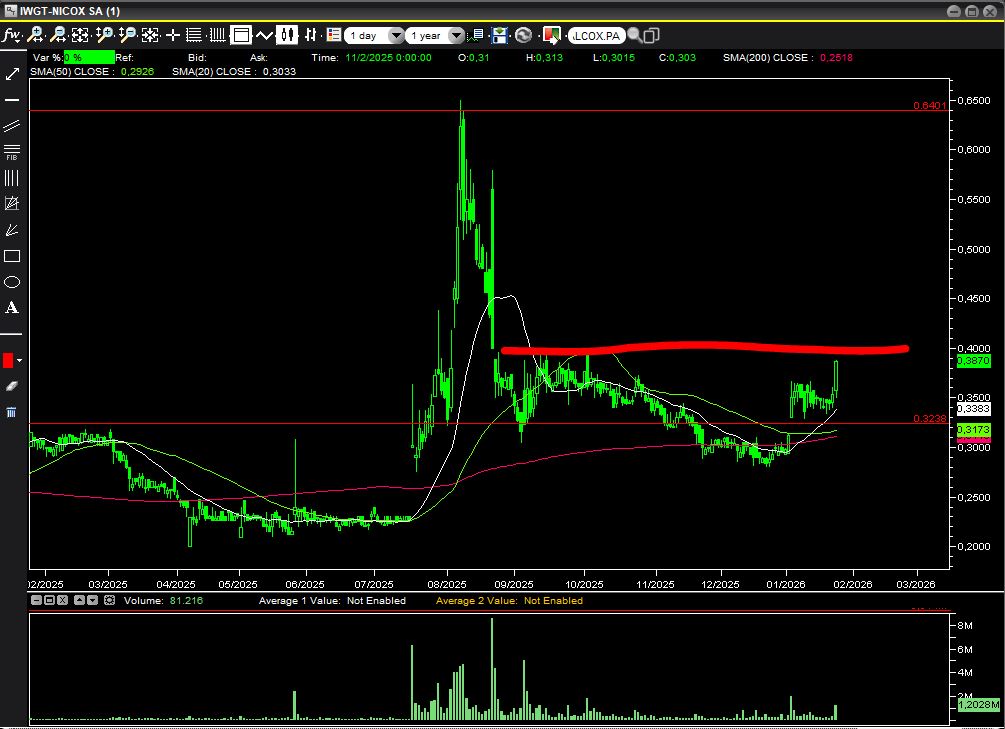Pick the rectangle drawing tool
Viewport: 1005px width, 729px height.
(12, 256)
